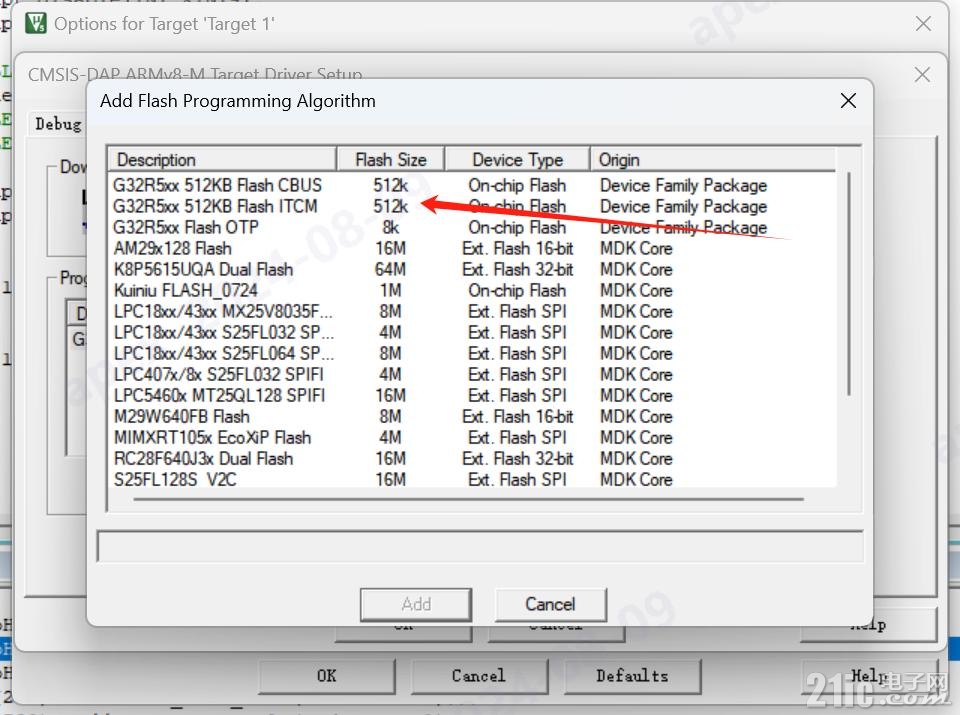The height and width of the screenshot is (715, 960).
Task: Click the algorithm file path field
Action: point(480,547)
